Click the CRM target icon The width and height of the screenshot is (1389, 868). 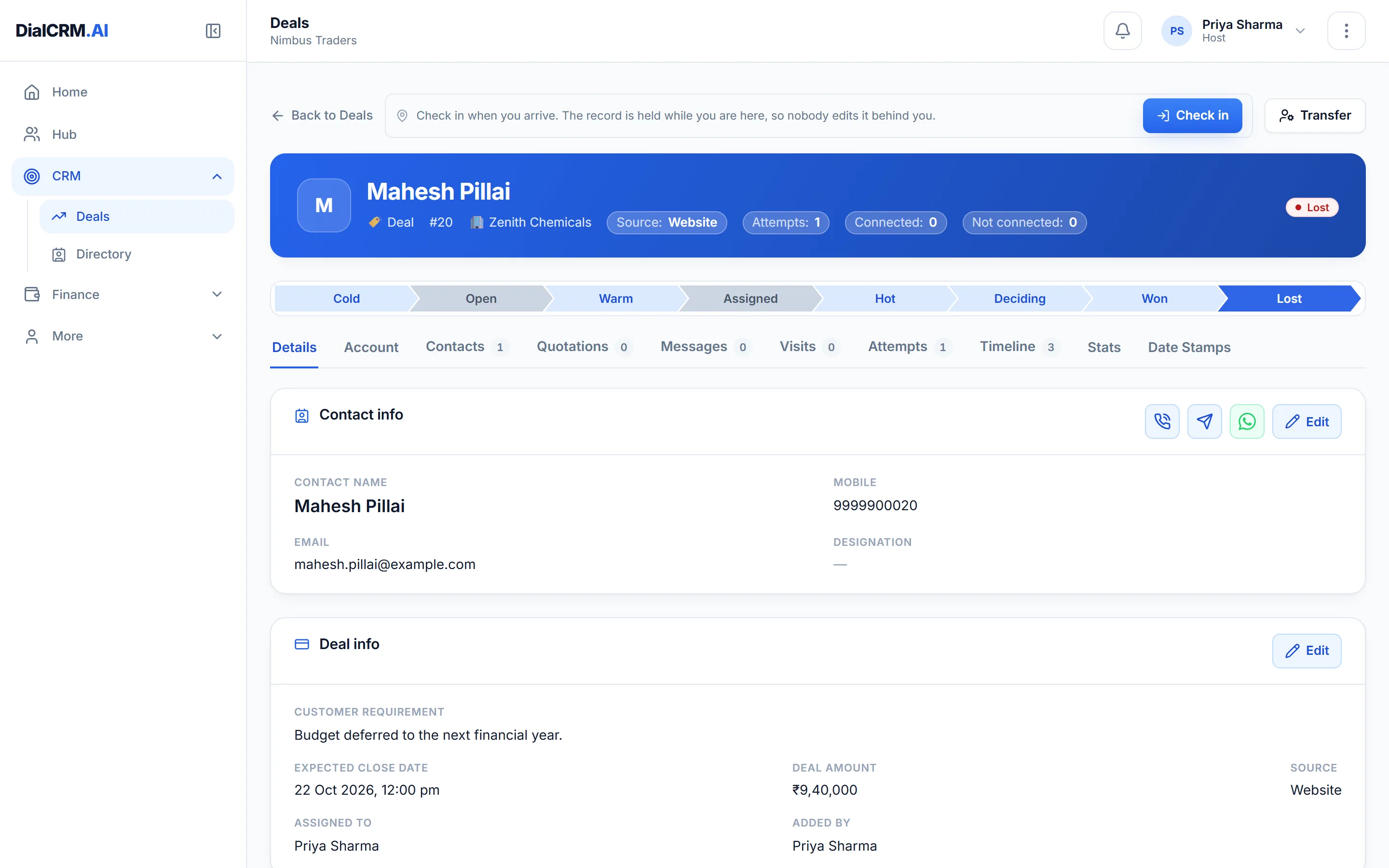tap(32, 176)
